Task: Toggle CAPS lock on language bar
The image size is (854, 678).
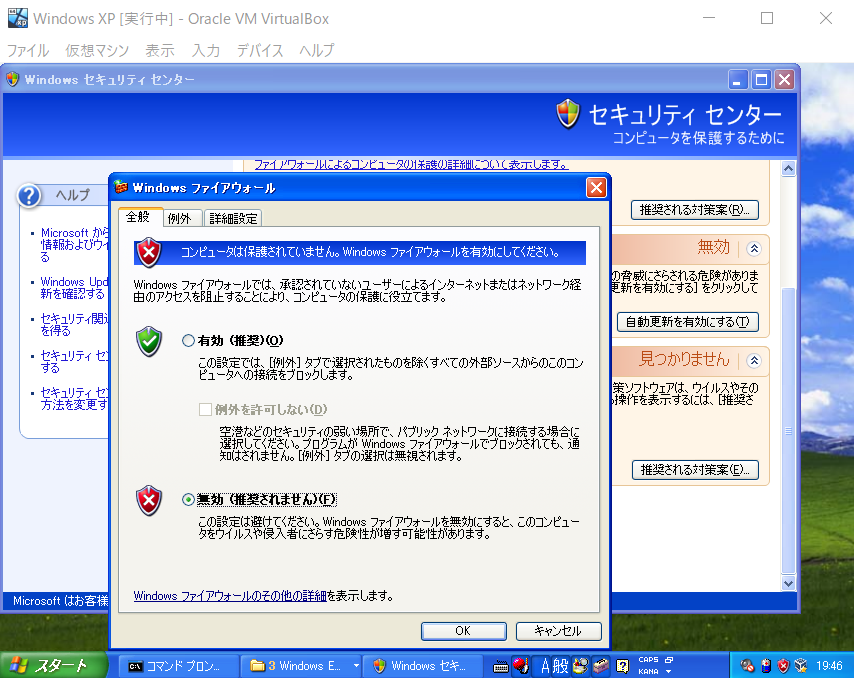Action: click(648, 659)
